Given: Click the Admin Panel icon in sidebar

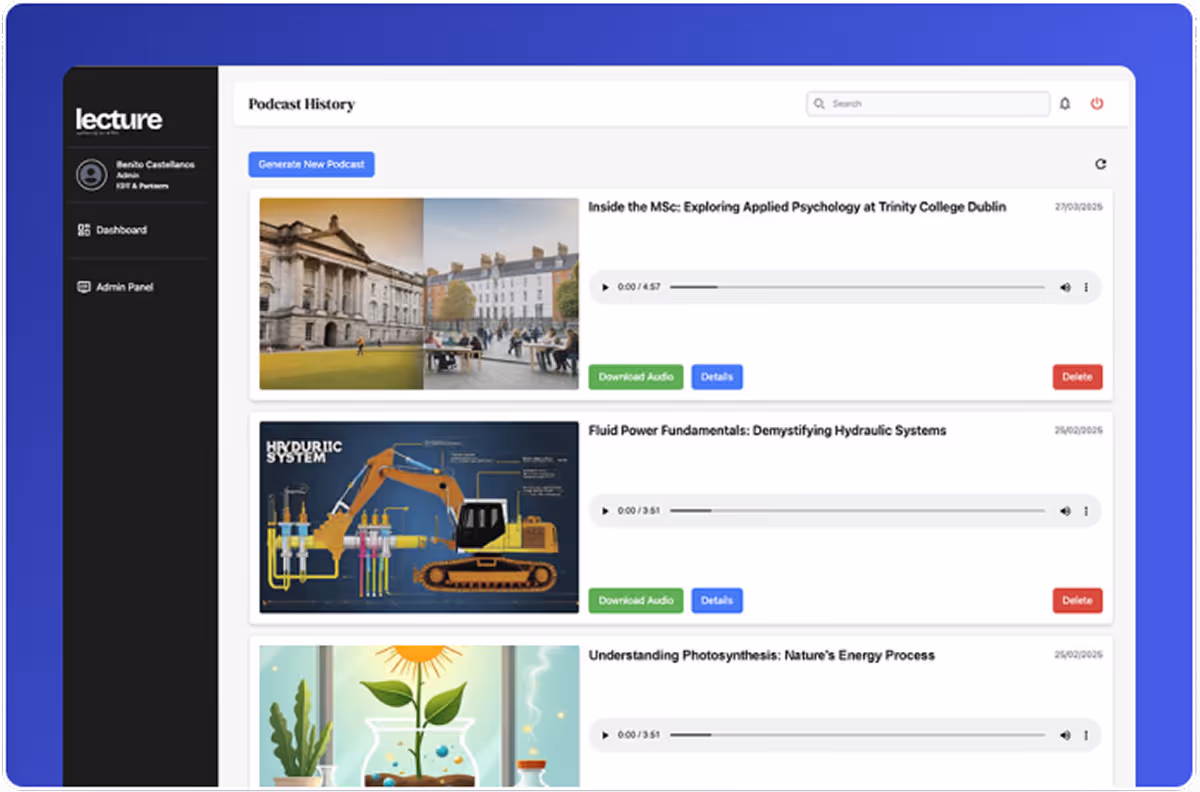Looking at the screenshot, I should [84, 287].
